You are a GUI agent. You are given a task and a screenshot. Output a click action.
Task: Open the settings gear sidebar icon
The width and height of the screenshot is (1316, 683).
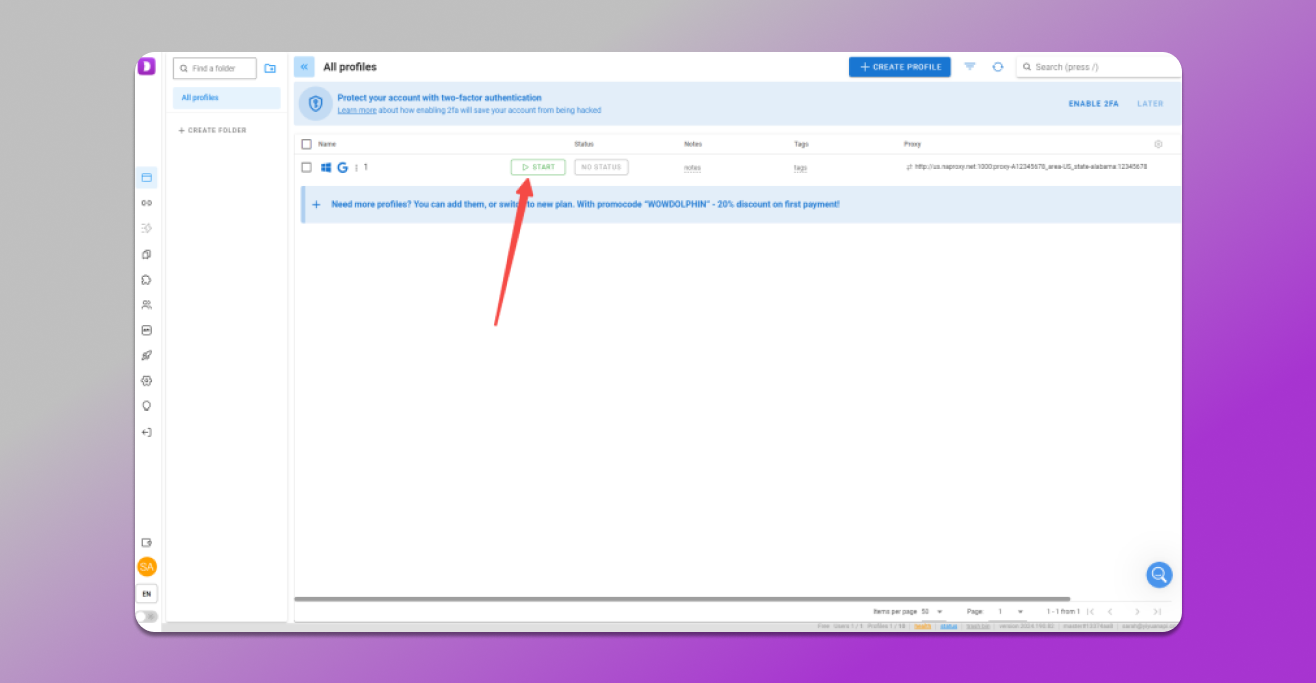[x=147, y=381]
